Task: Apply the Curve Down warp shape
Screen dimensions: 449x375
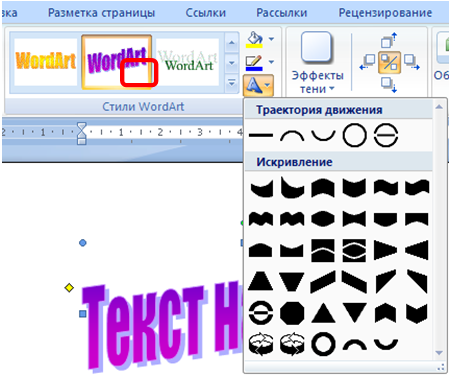Action: (292, 188)
